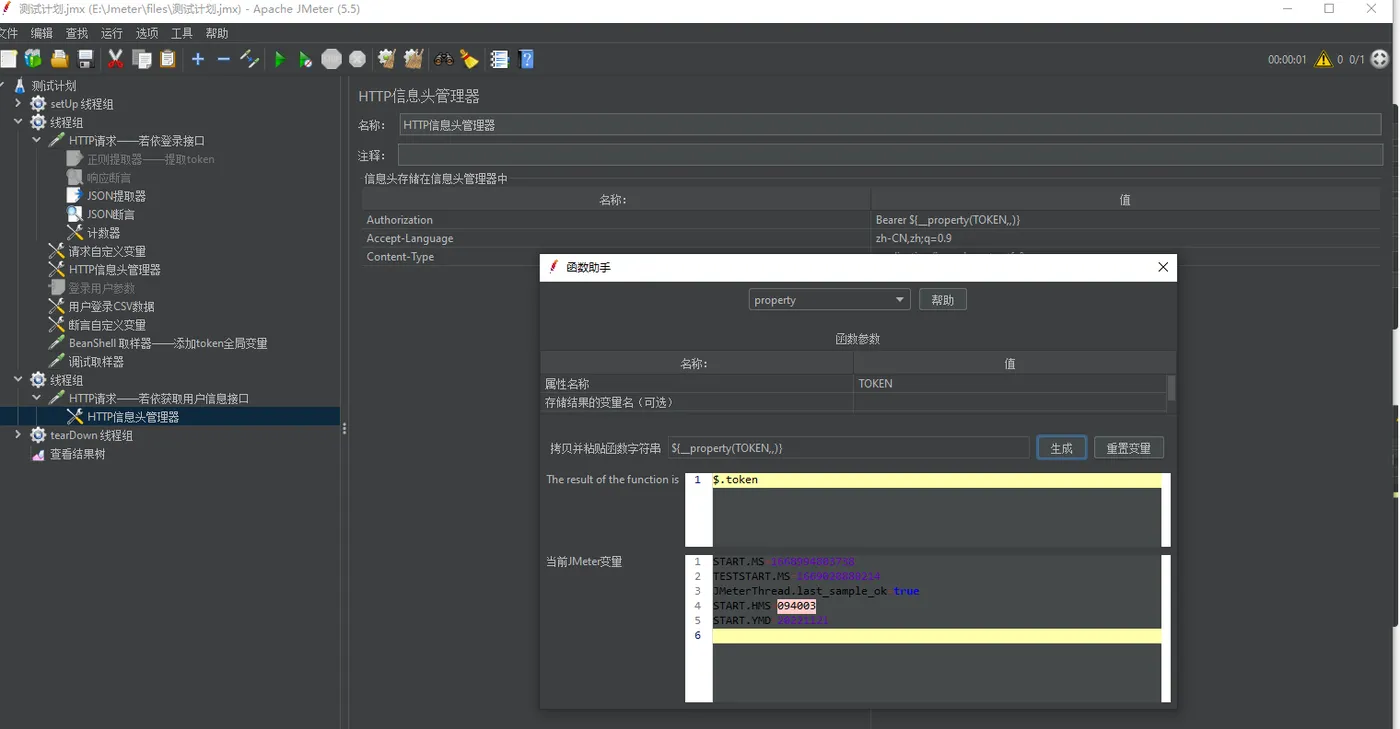Open the 帮助 menu in menu bar
Viewport: 1400px width, 729px height.
pos(217,33)
